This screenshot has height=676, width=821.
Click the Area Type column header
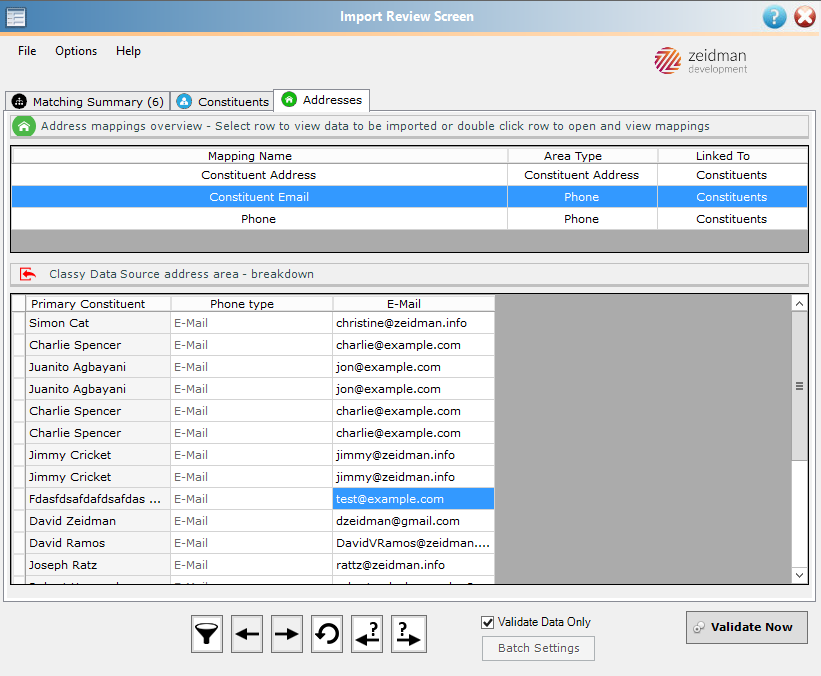click(x=582, y=156)
